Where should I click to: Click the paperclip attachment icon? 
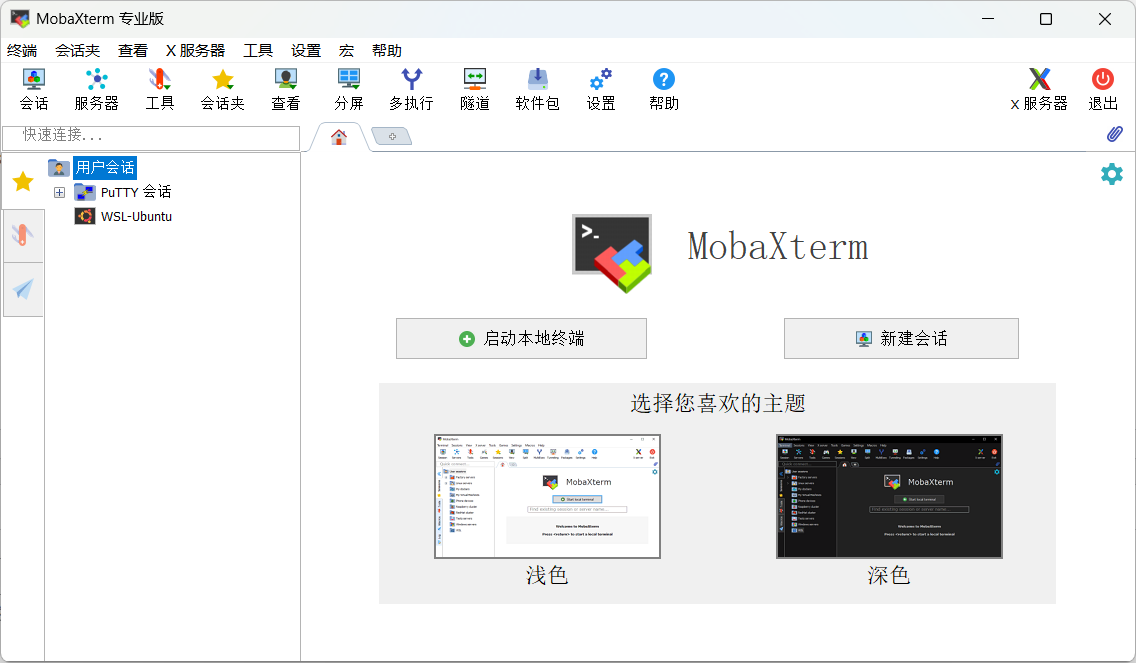1114,134
